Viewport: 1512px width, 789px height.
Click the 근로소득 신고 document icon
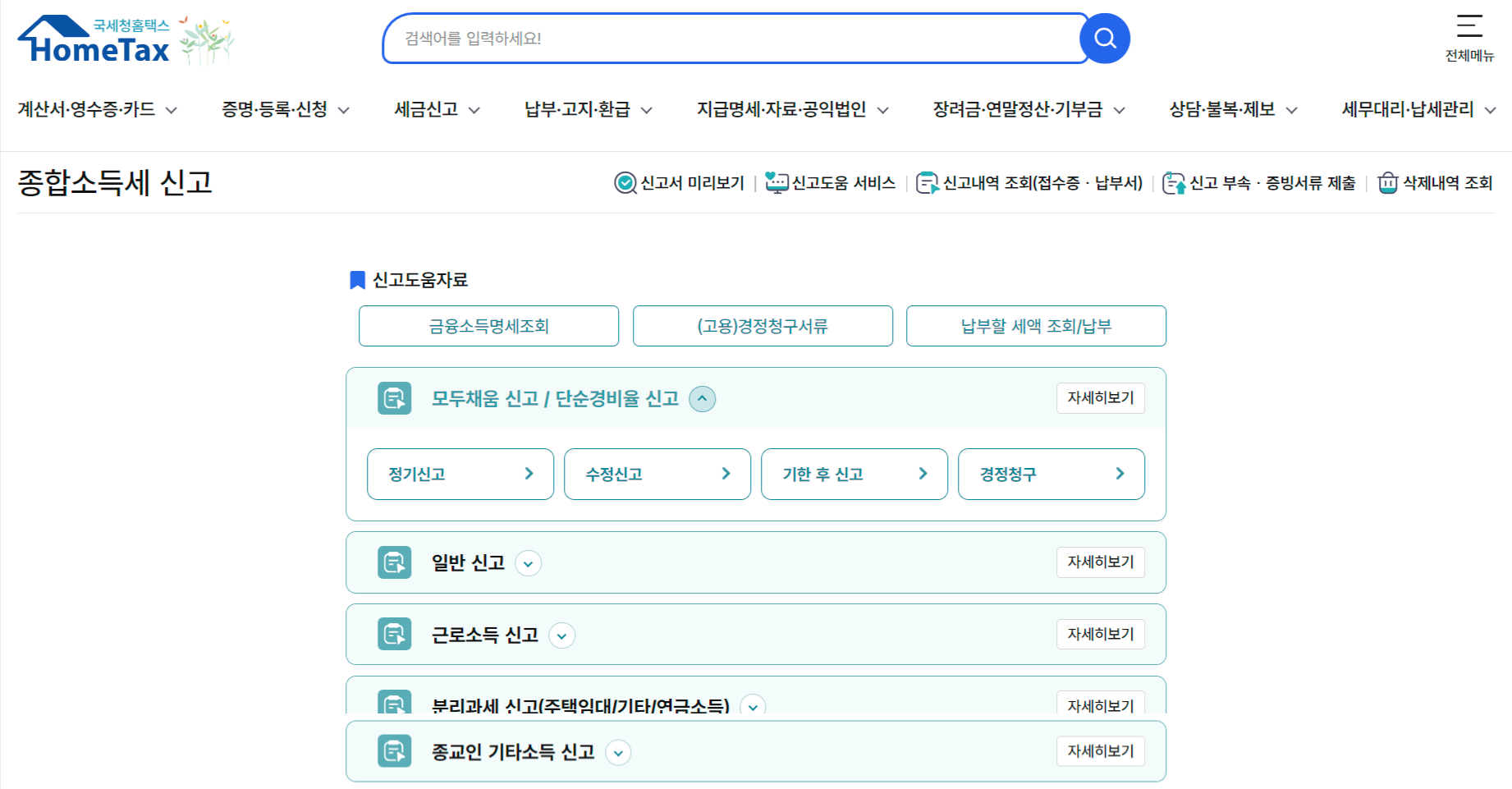(x=394, y=634)
